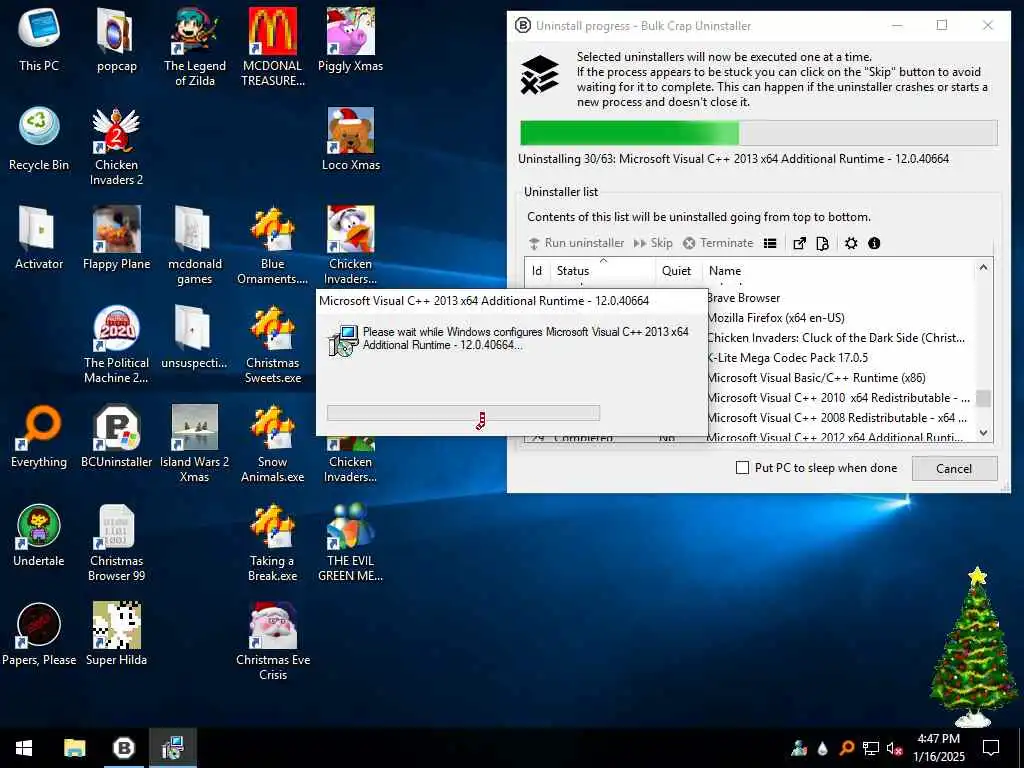The width and height of the screenshot is (1024, 768).
Task: Select Christmas Browser 99 shortcut
Action: [x=116, y=542]
